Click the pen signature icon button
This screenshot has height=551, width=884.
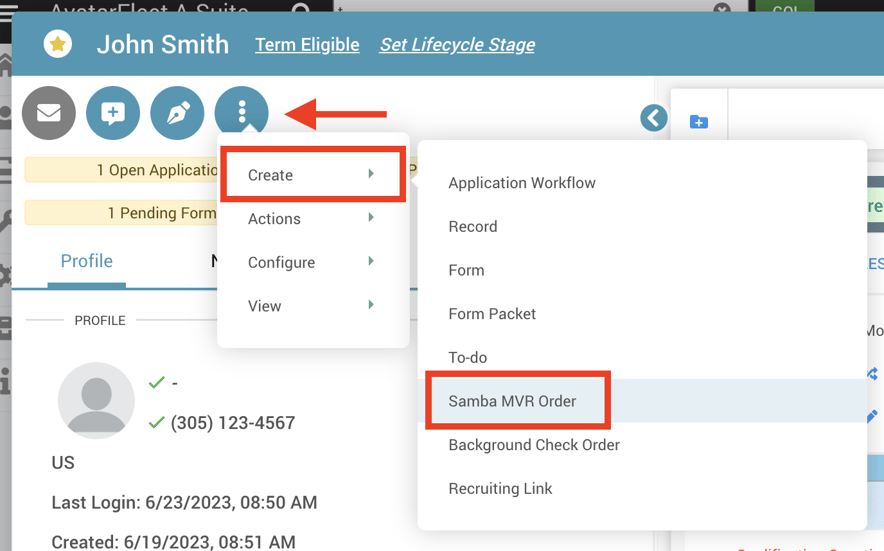point(177,113)
